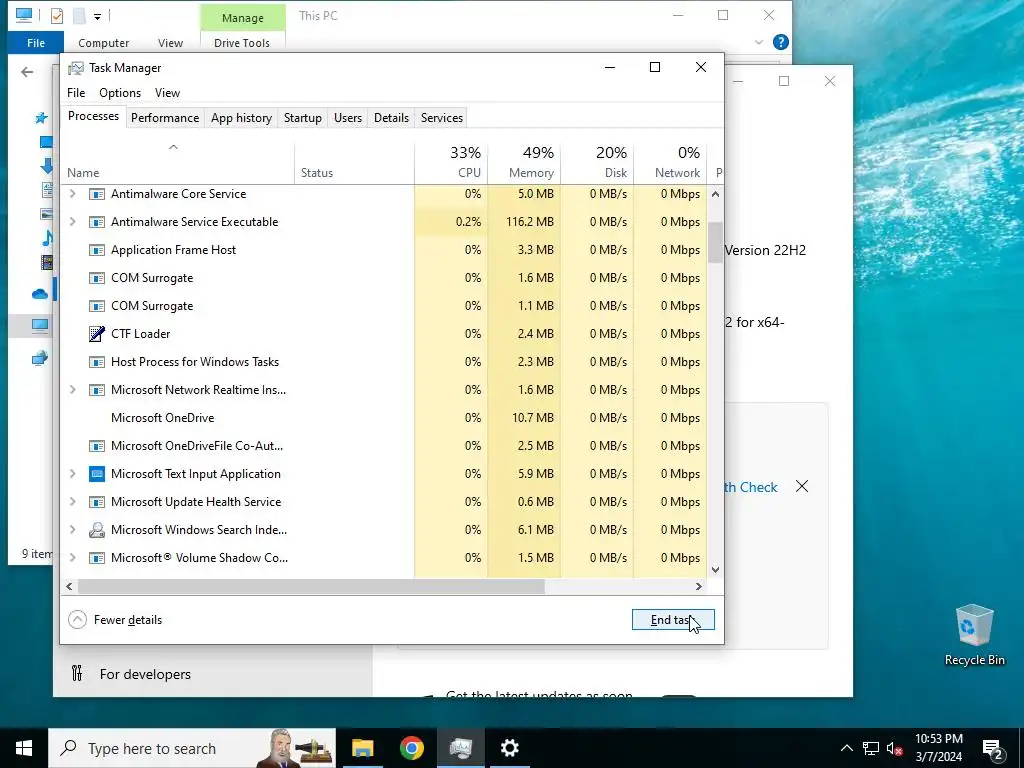Open the File menu in Task Manager

(x=76, y=93)
